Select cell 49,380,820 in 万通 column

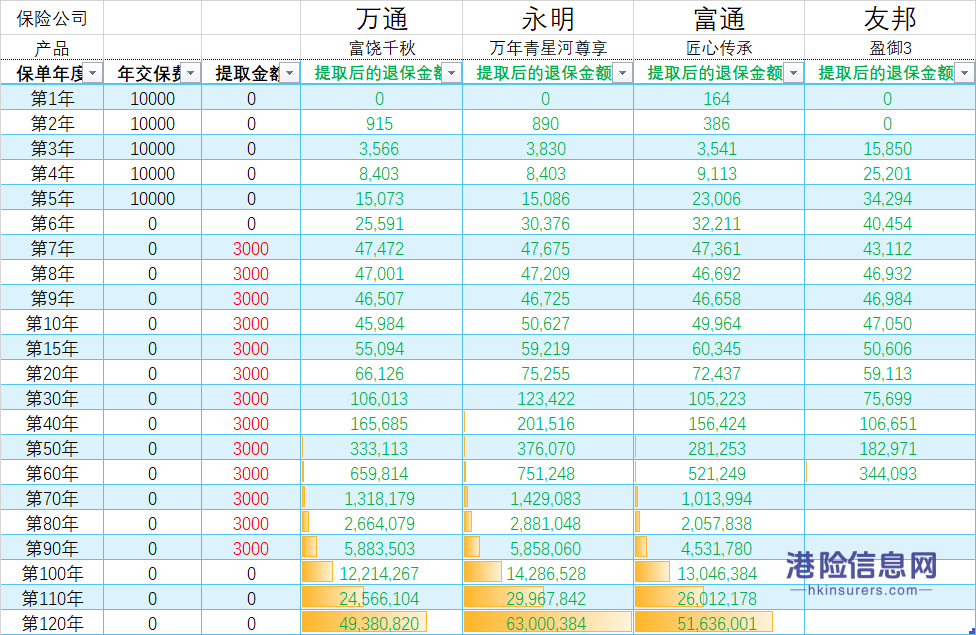(x=382, y=623)
